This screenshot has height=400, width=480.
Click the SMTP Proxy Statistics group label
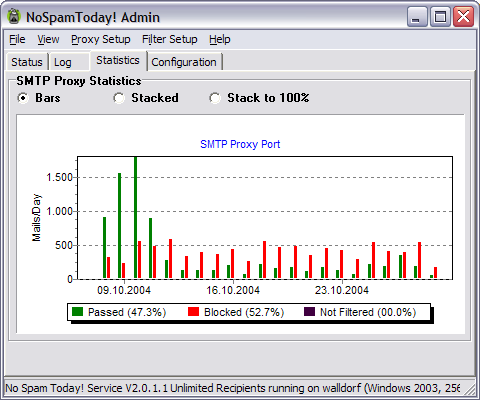pyautogui.click(x=79, y=81)
